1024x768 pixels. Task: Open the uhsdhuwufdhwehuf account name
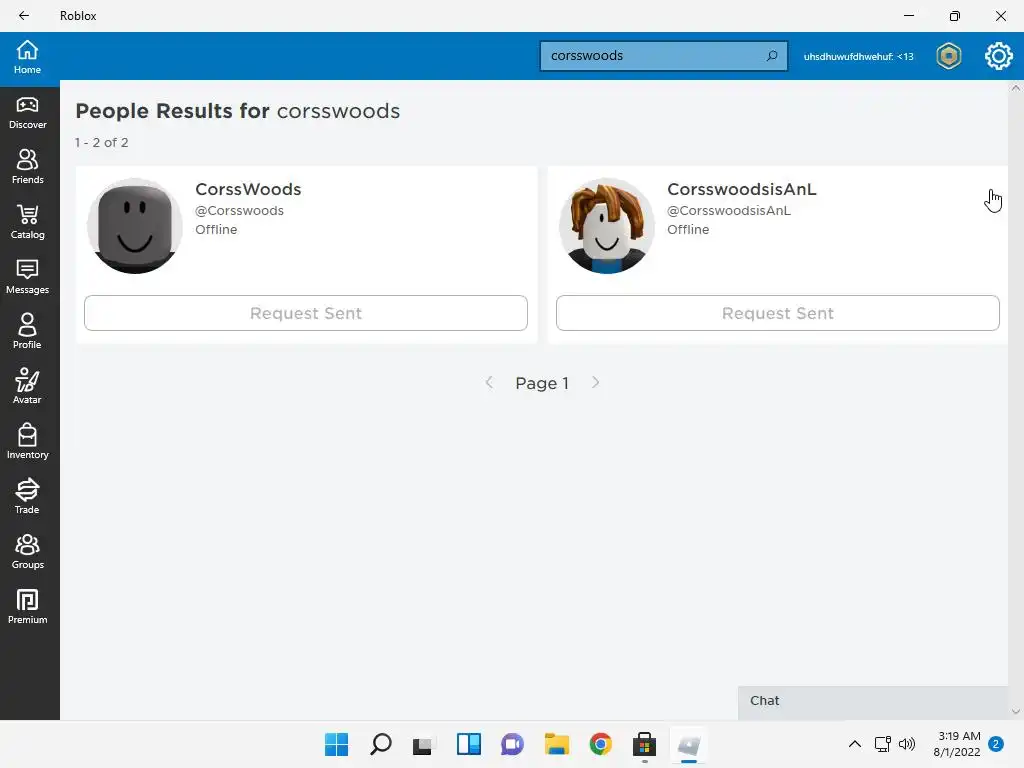(858, 57)
